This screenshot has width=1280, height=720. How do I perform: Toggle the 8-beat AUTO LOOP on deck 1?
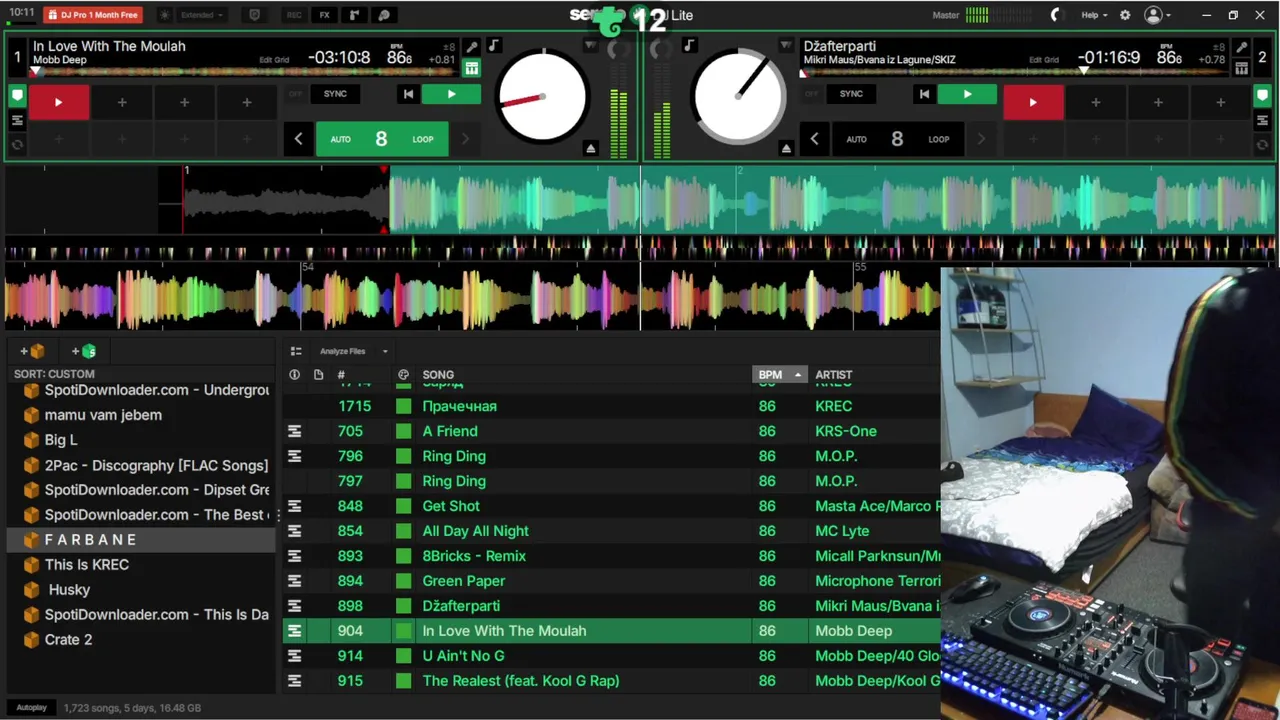tap(381, 139)
